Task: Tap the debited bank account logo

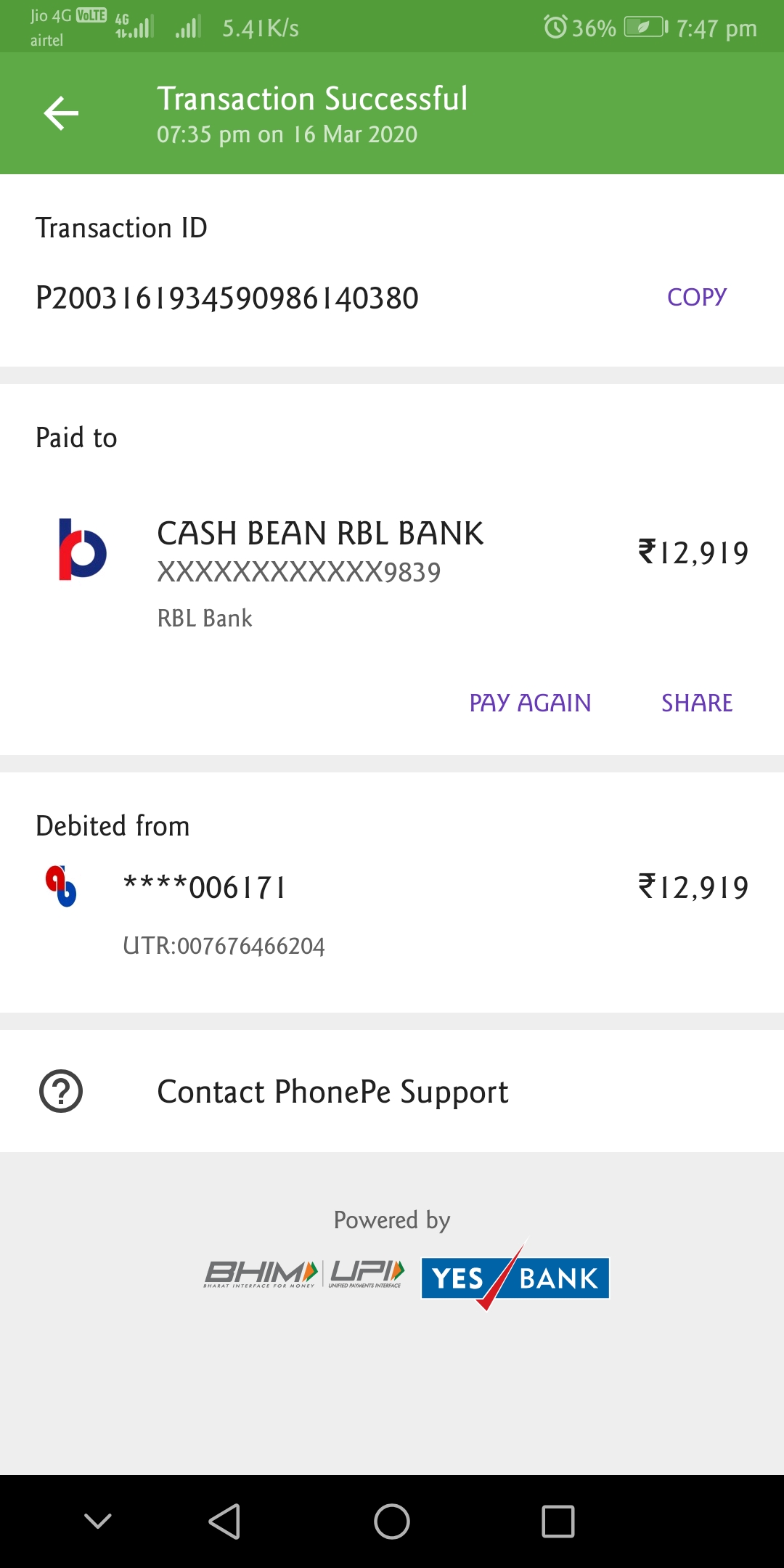Action: point(61,886)
